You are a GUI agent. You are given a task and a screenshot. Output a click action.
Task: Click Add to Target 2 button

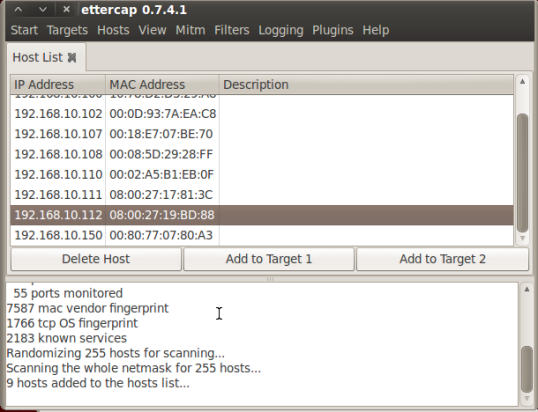tap(442, 259)
